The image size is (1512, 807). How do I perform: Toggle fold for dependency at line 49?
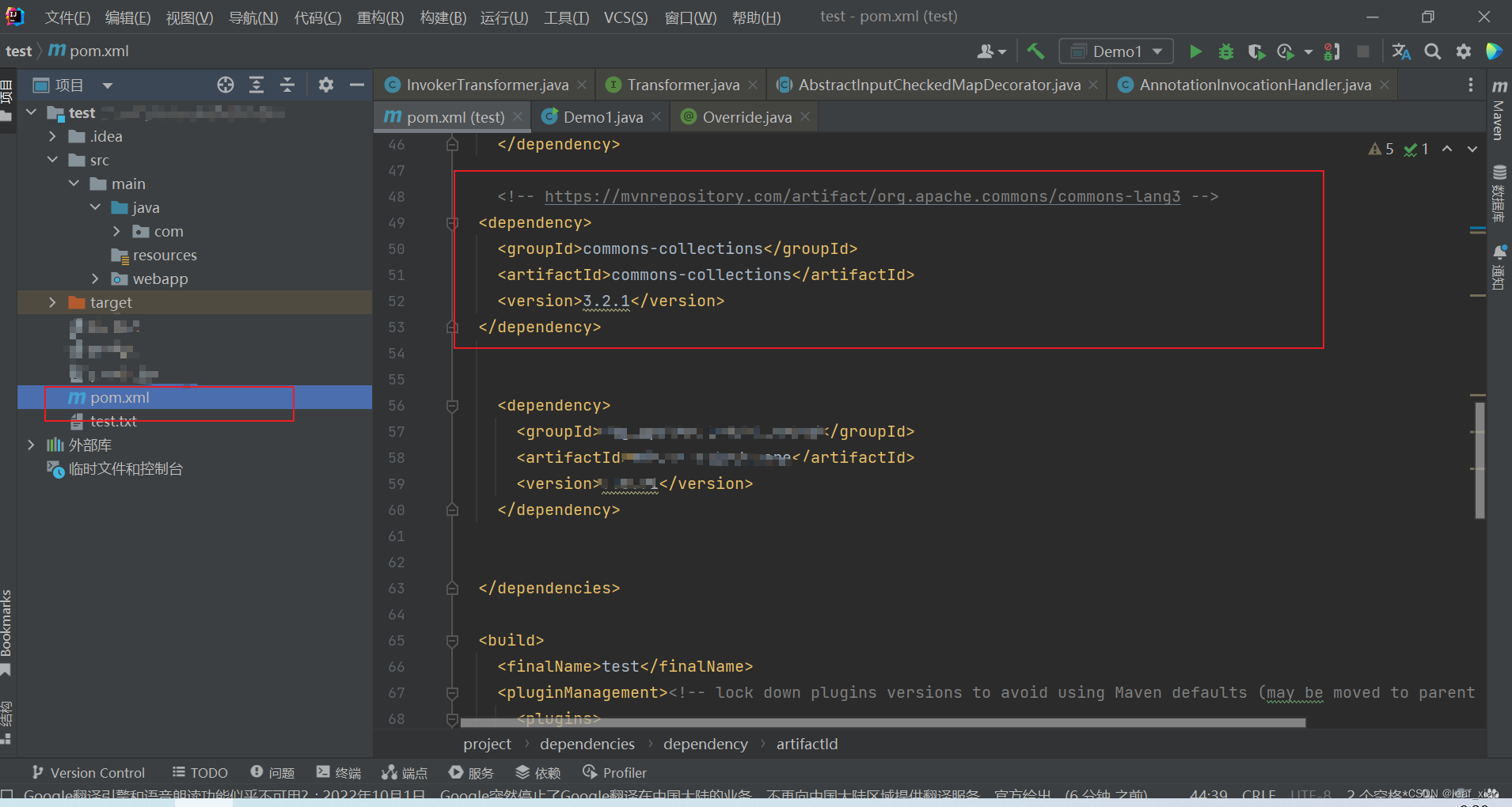[x=452, y=223]
